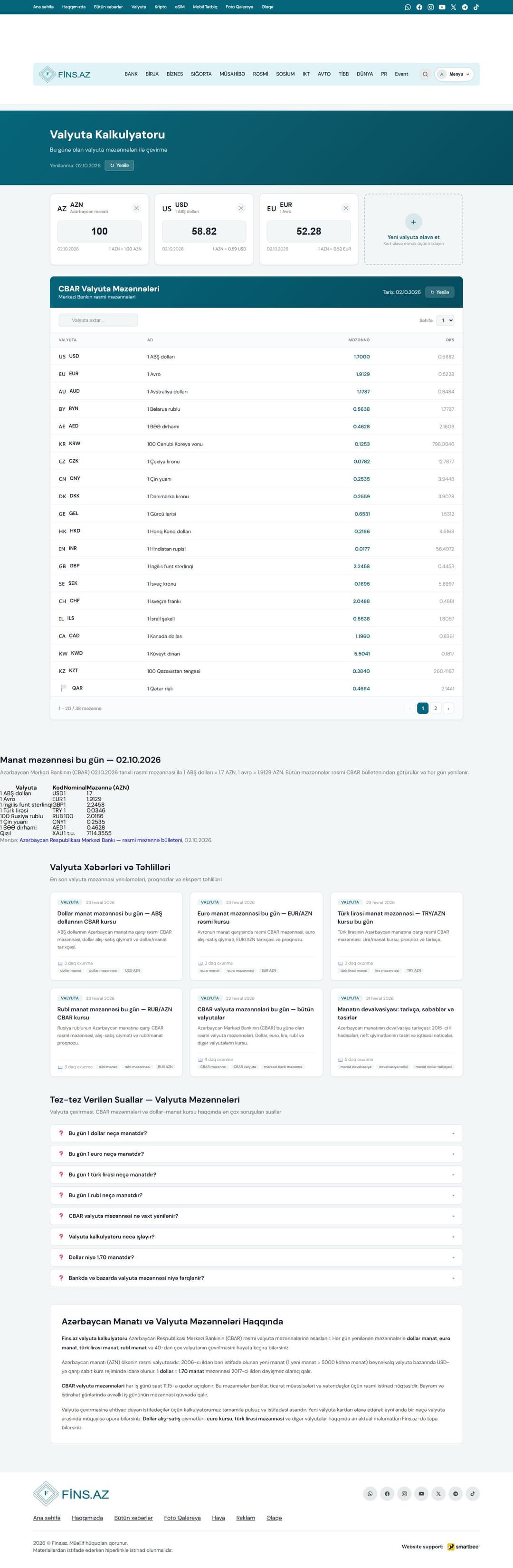
Task: Open the BANK menu item
Action: (131, 74)
